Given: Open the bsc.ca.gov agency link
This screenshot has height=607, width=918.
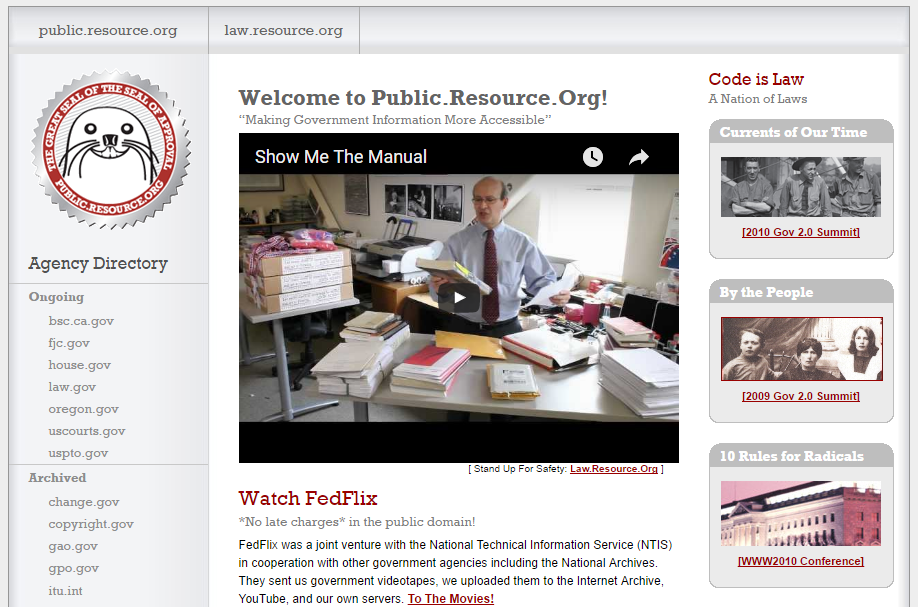Looking at the screenshot, I should (81, 321).
